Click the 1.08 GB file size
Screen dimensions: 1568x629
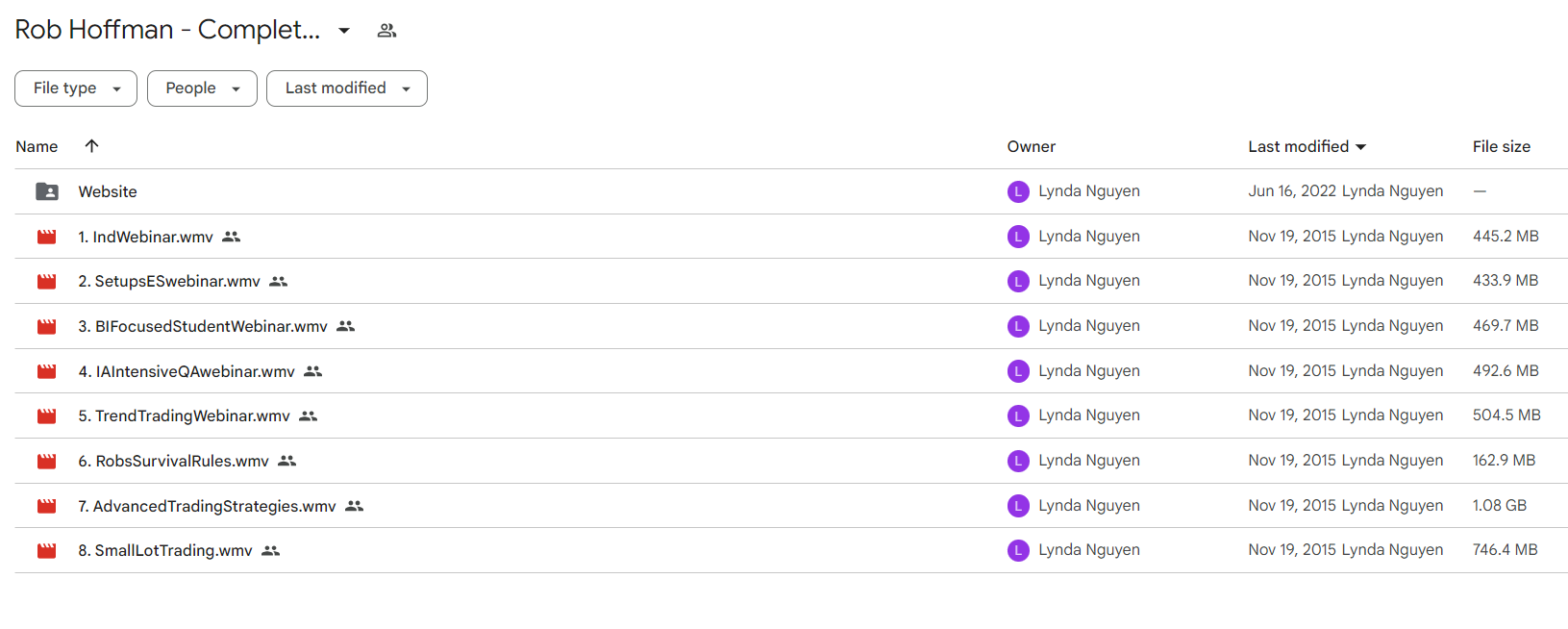click(1500, 506)
